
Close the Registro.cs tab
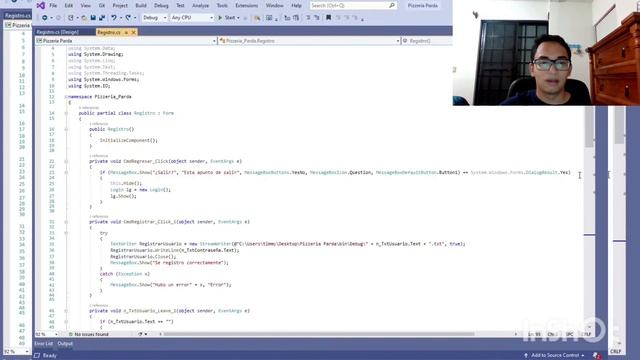pos(133,32)
